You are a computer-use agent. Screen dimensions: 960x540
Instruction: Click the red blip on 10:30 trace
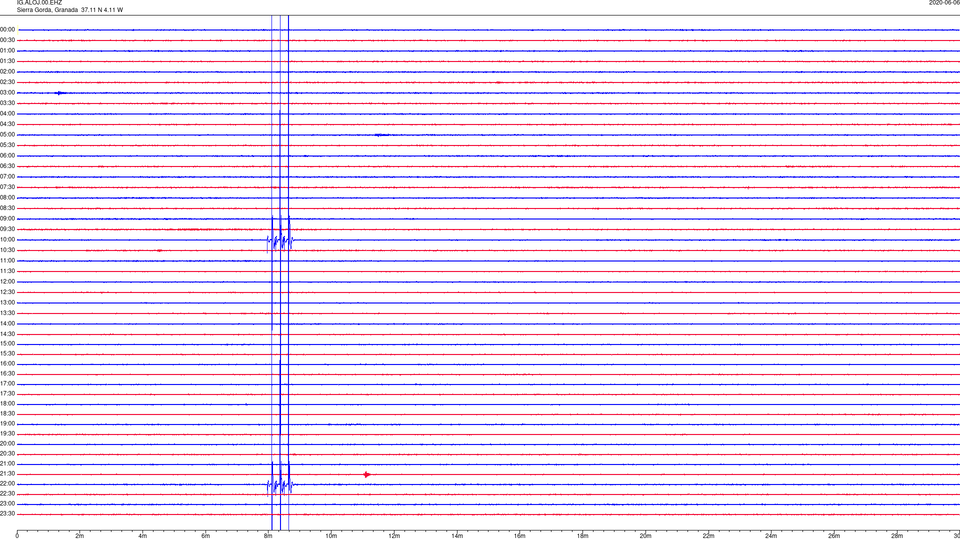tap(160, 250)
